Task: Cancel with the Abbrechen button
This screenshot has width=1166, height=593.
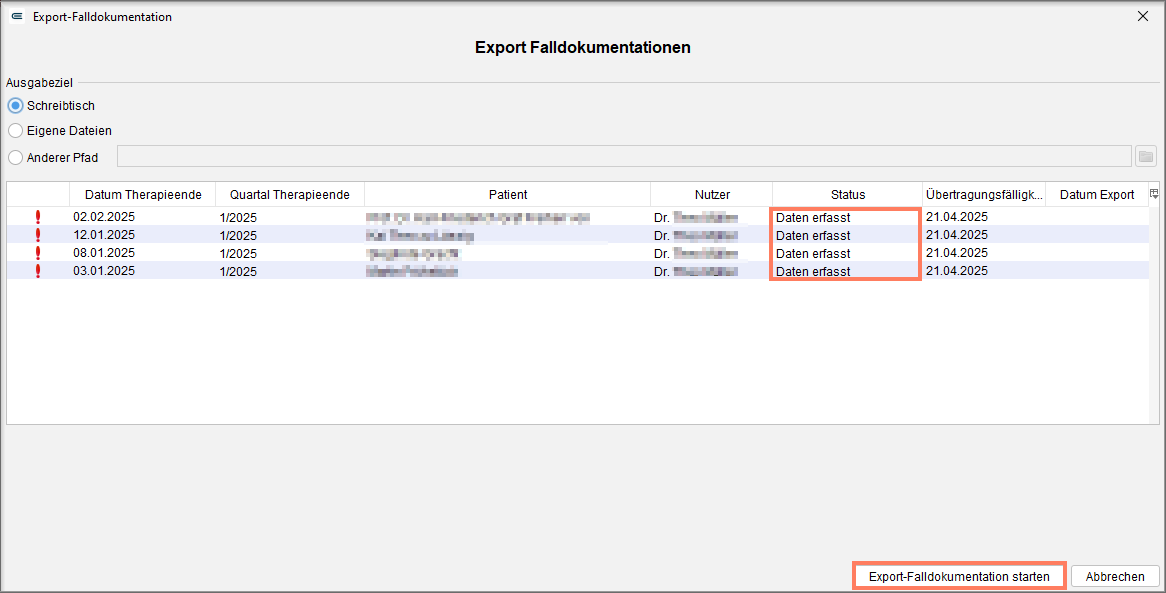Action: (x=1115, y=577)
